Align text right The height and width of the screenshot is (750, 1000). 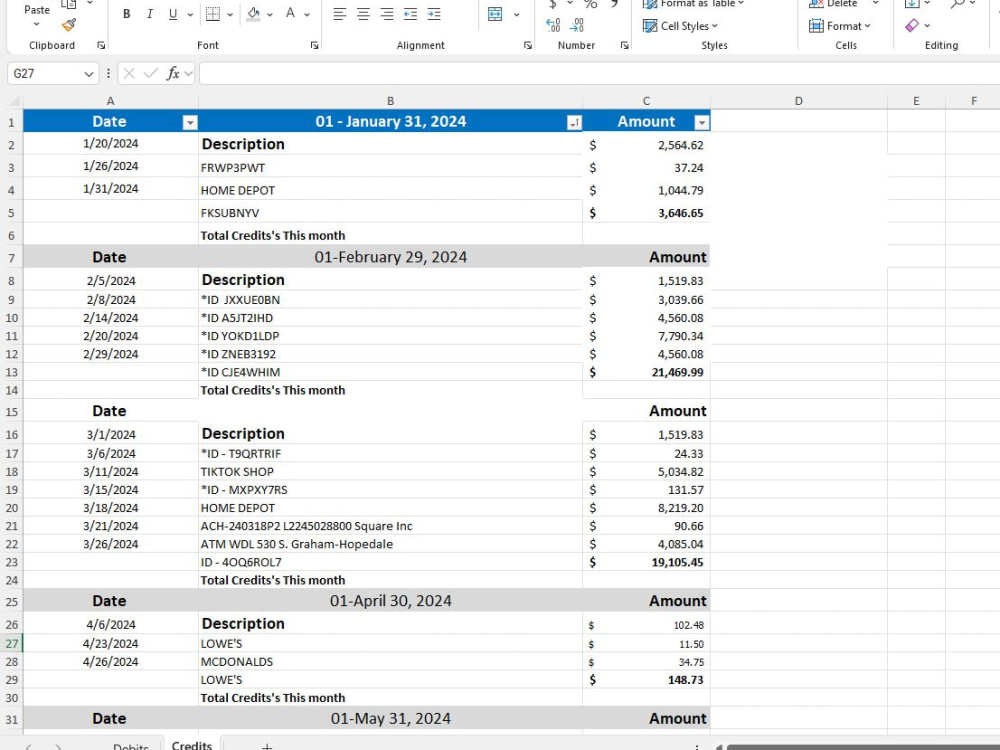(386, 14)
